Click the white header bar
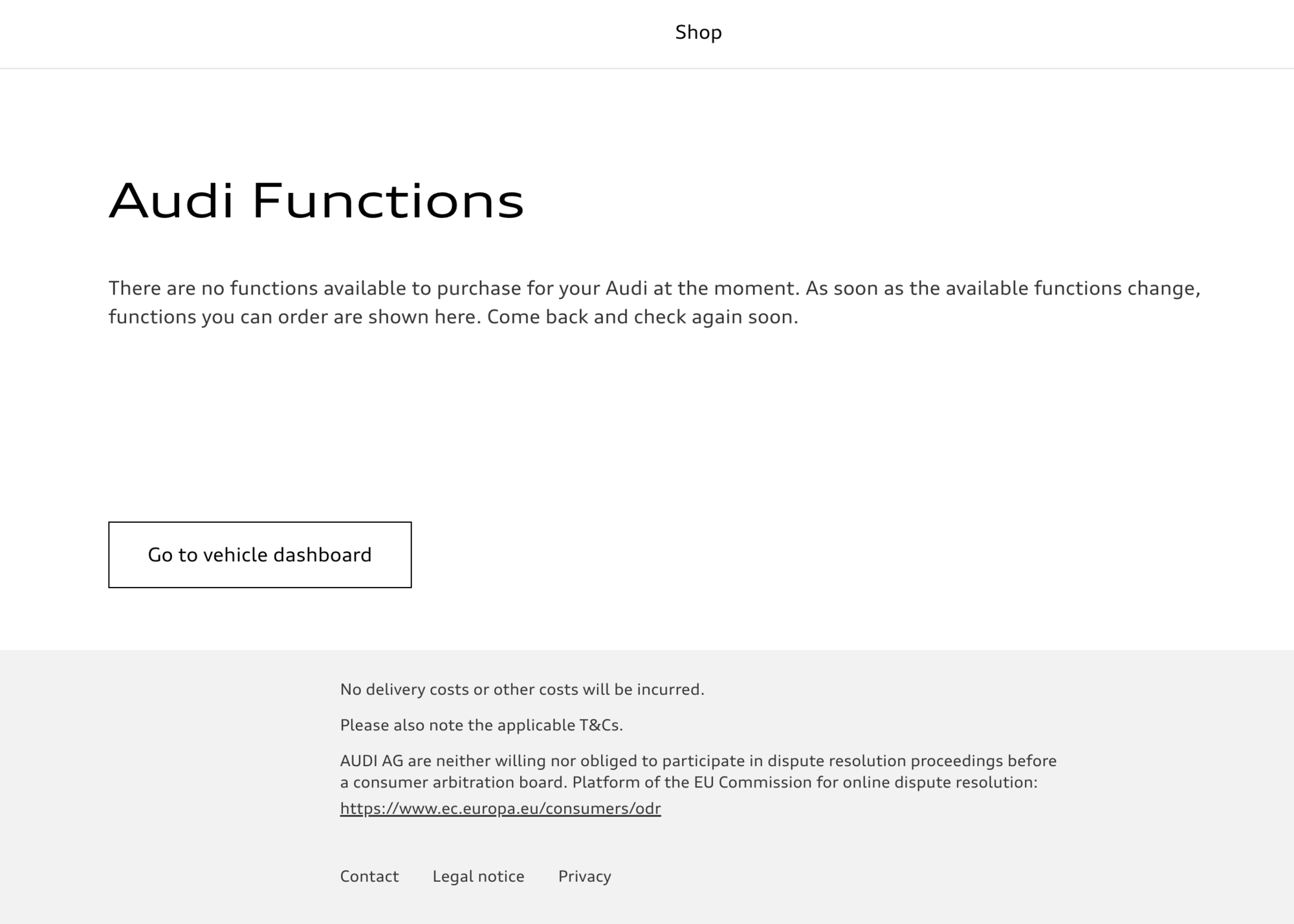This screenshot has width=1294, height=924. click(323, 32)
